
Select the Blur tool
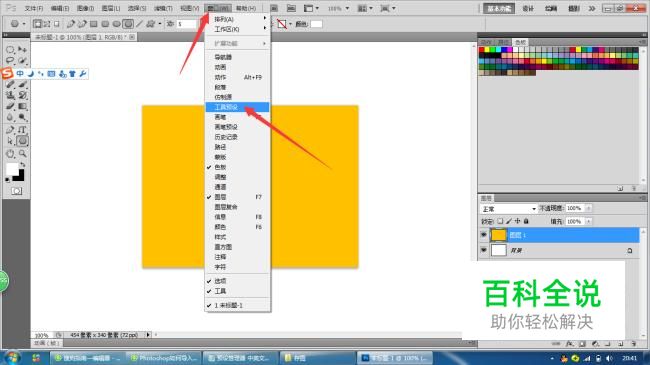click(x=10, y=118)
